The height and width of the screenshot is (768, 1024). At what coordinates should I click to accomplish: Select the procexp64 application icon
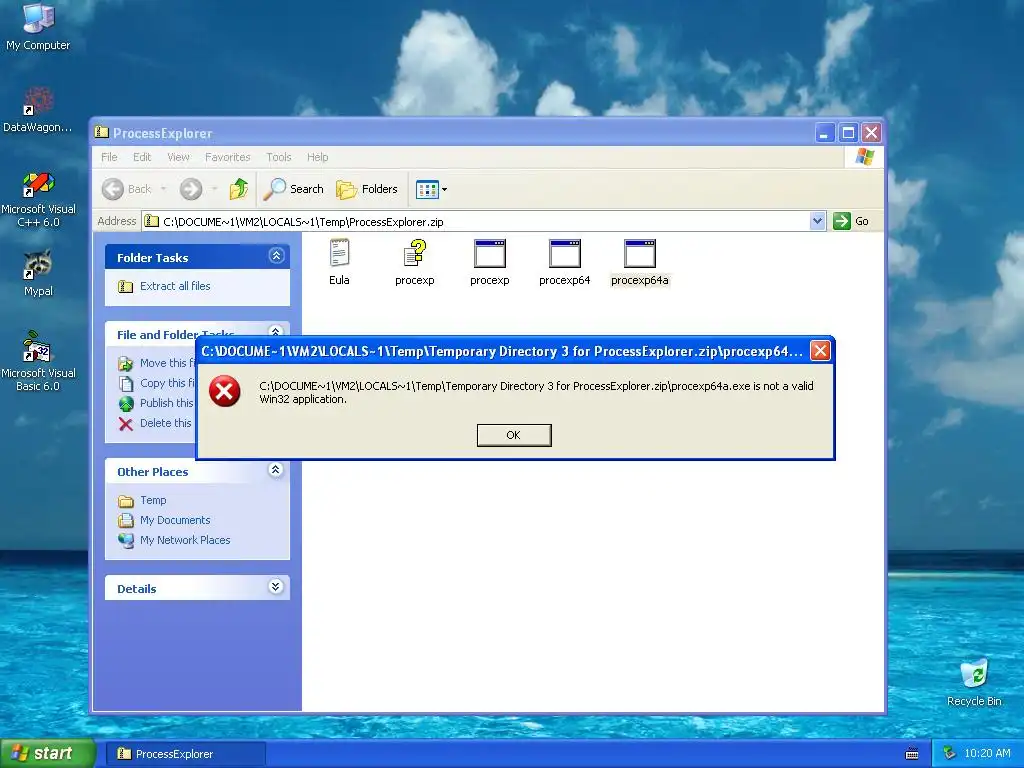tap(565, 262)
